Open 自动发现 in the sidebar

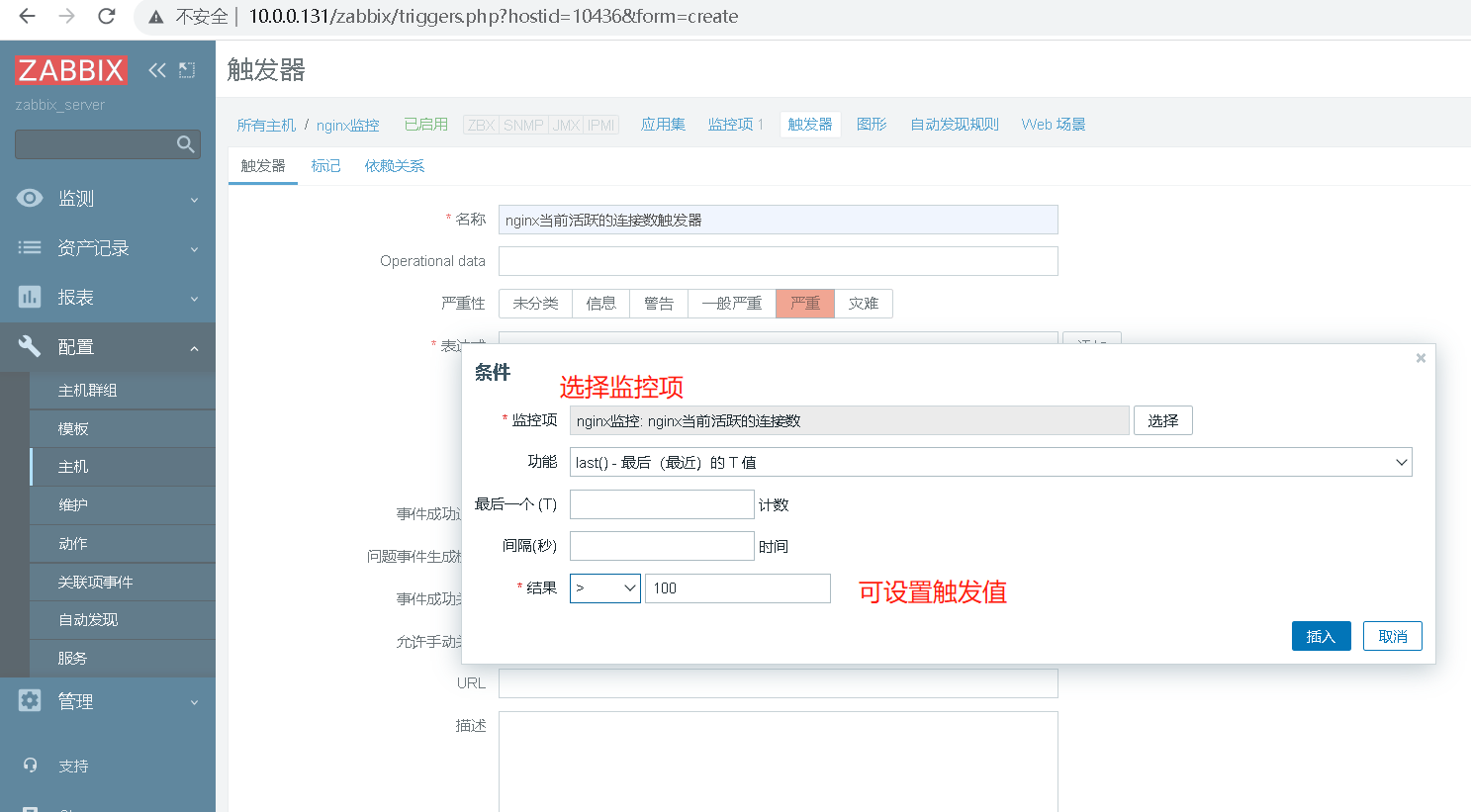pos(123,620)
